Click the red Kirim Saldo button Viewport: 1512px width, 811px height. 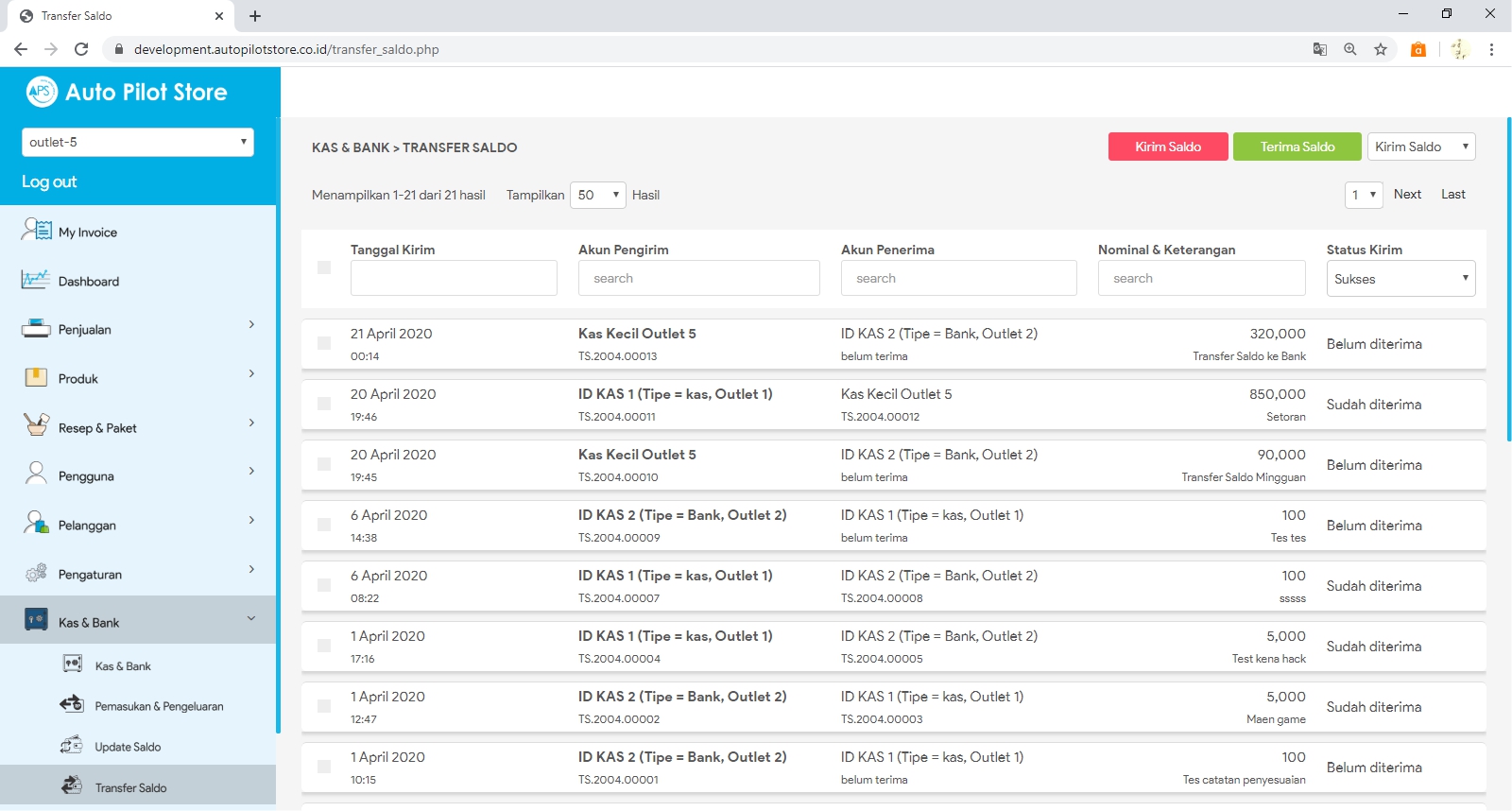(x=1168, y=147)
